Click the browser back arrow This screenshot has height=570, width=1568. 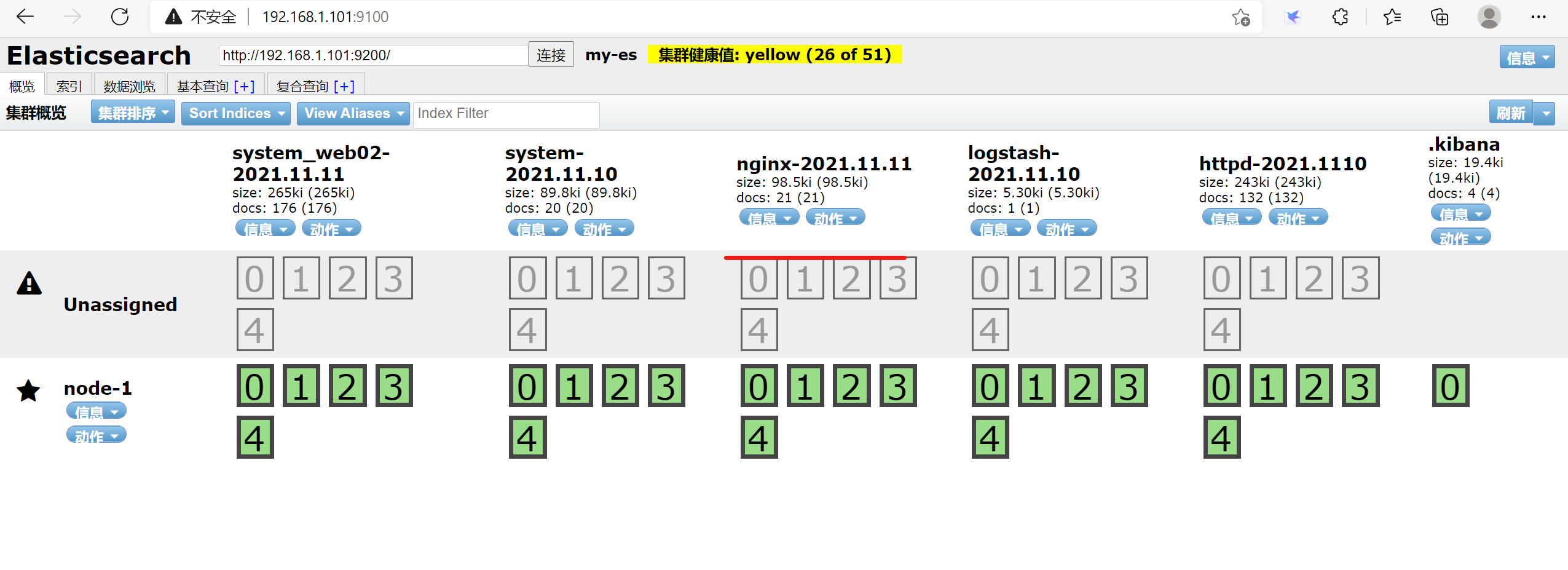25,17
